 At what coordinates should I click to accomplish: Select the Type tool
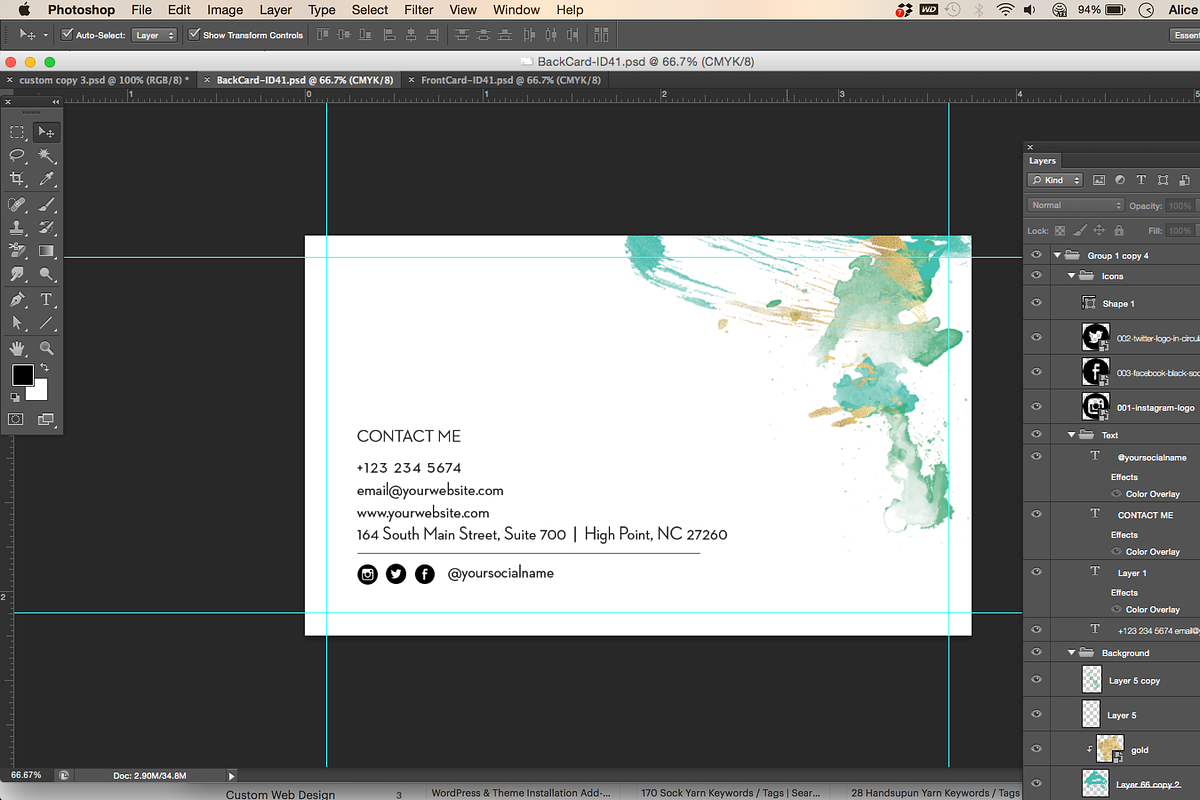[x=46, y=300]
